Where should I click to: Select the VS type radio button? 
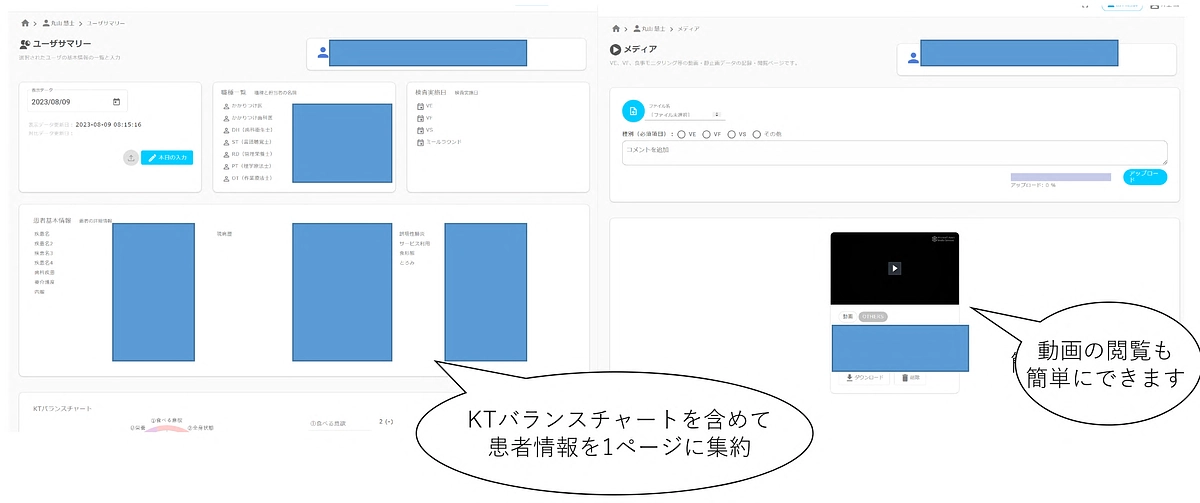click(x=732, y=133)
